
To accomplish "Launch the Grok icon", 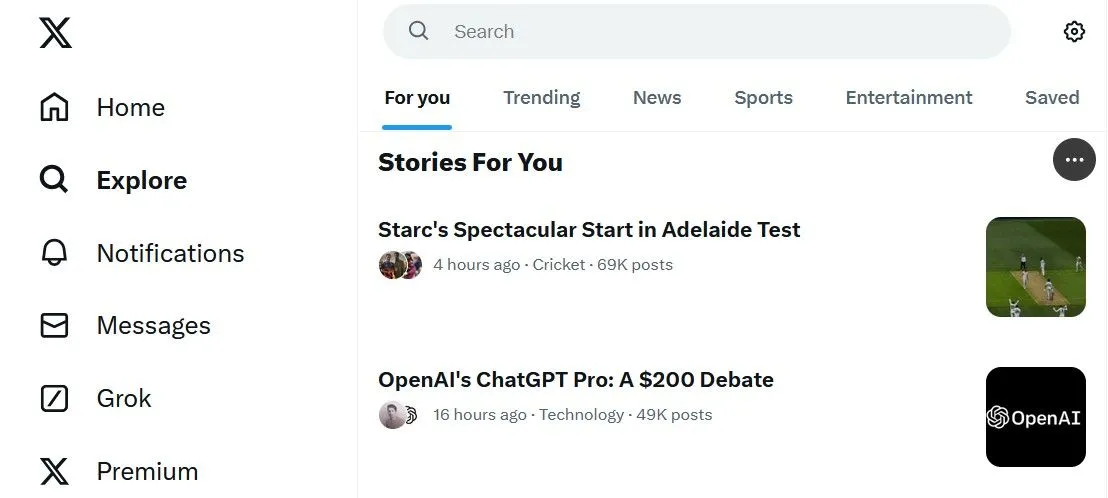I will 54,398.
